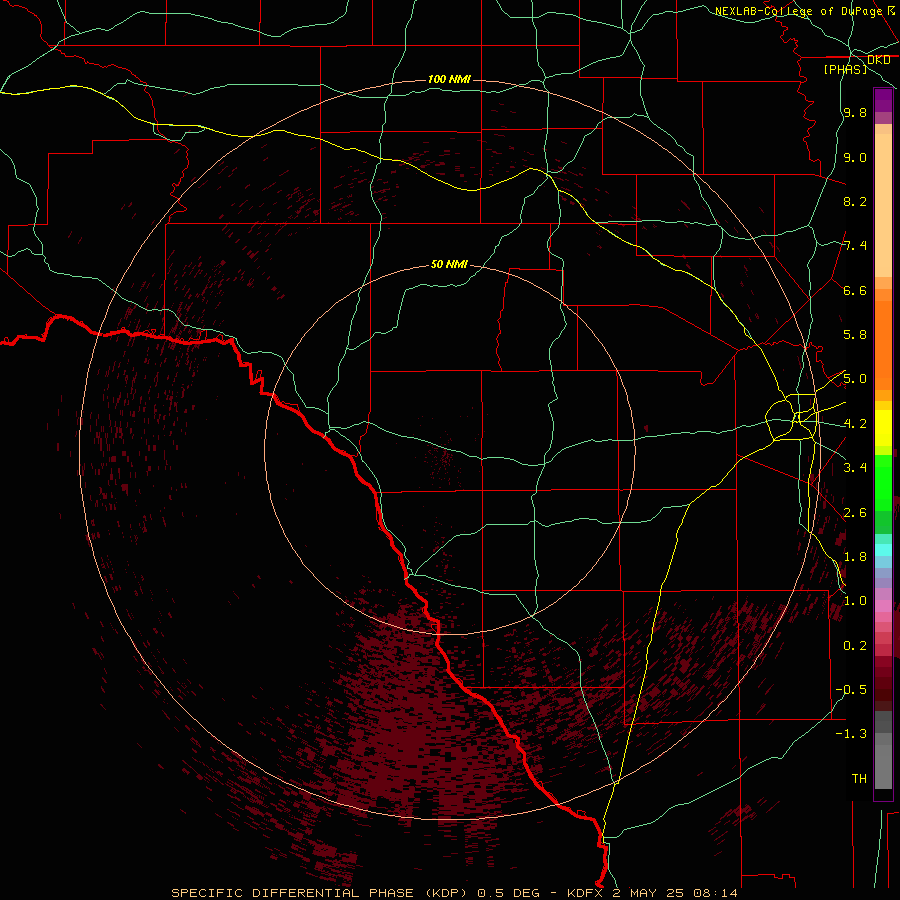Select the 0.2 value on color scale
The image size is (900, 900).
pyautogui.click(x=855, y=646)
